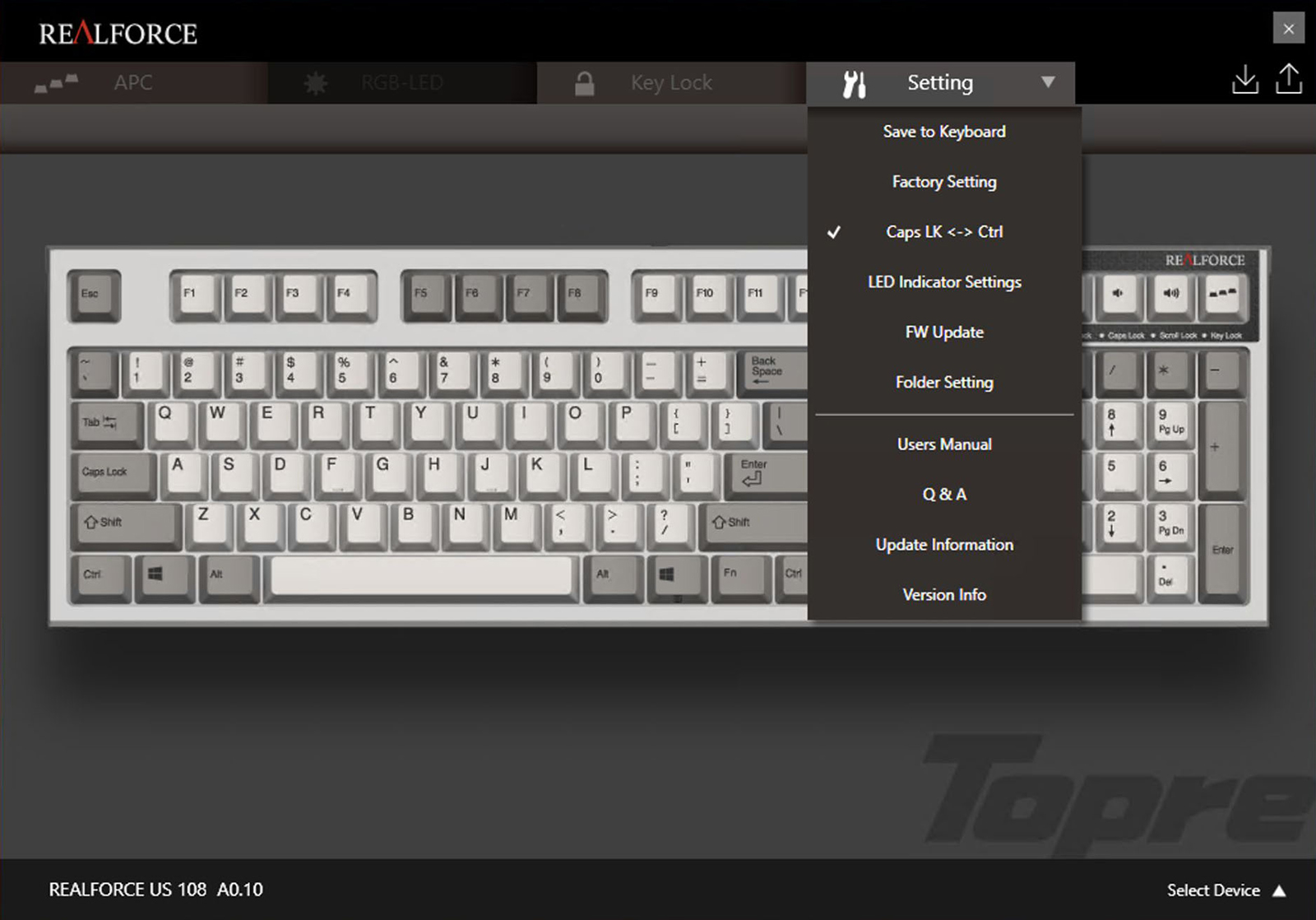Open the APC tab
Screen dimensions: 1316x920
134,83
